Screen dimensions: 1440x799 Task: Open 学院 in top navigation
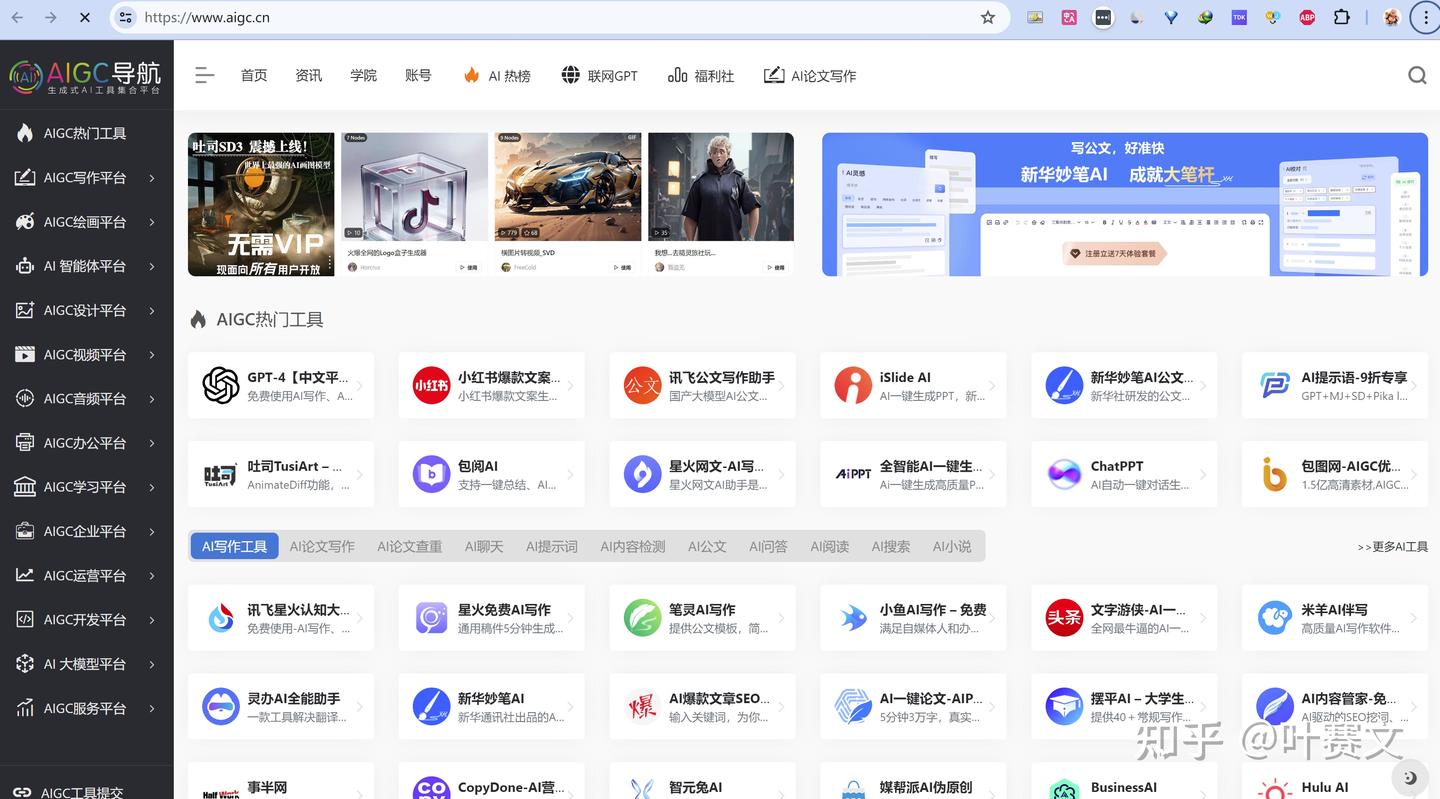[x=364, y=75]
